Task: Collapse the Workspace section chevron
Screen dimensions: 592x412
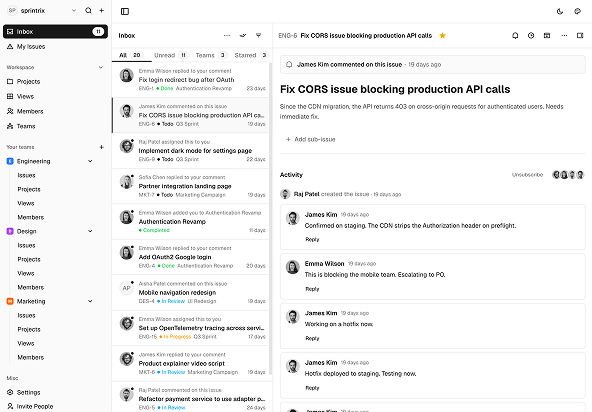Action: pos(101,67)
